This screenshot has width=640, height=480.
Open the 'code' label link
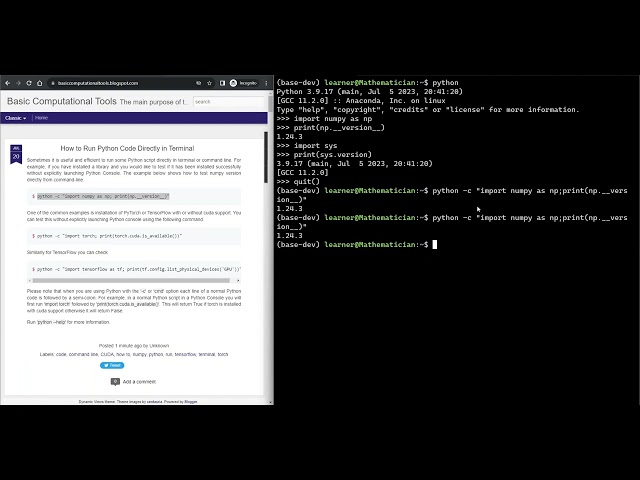[x=61, y=354]
